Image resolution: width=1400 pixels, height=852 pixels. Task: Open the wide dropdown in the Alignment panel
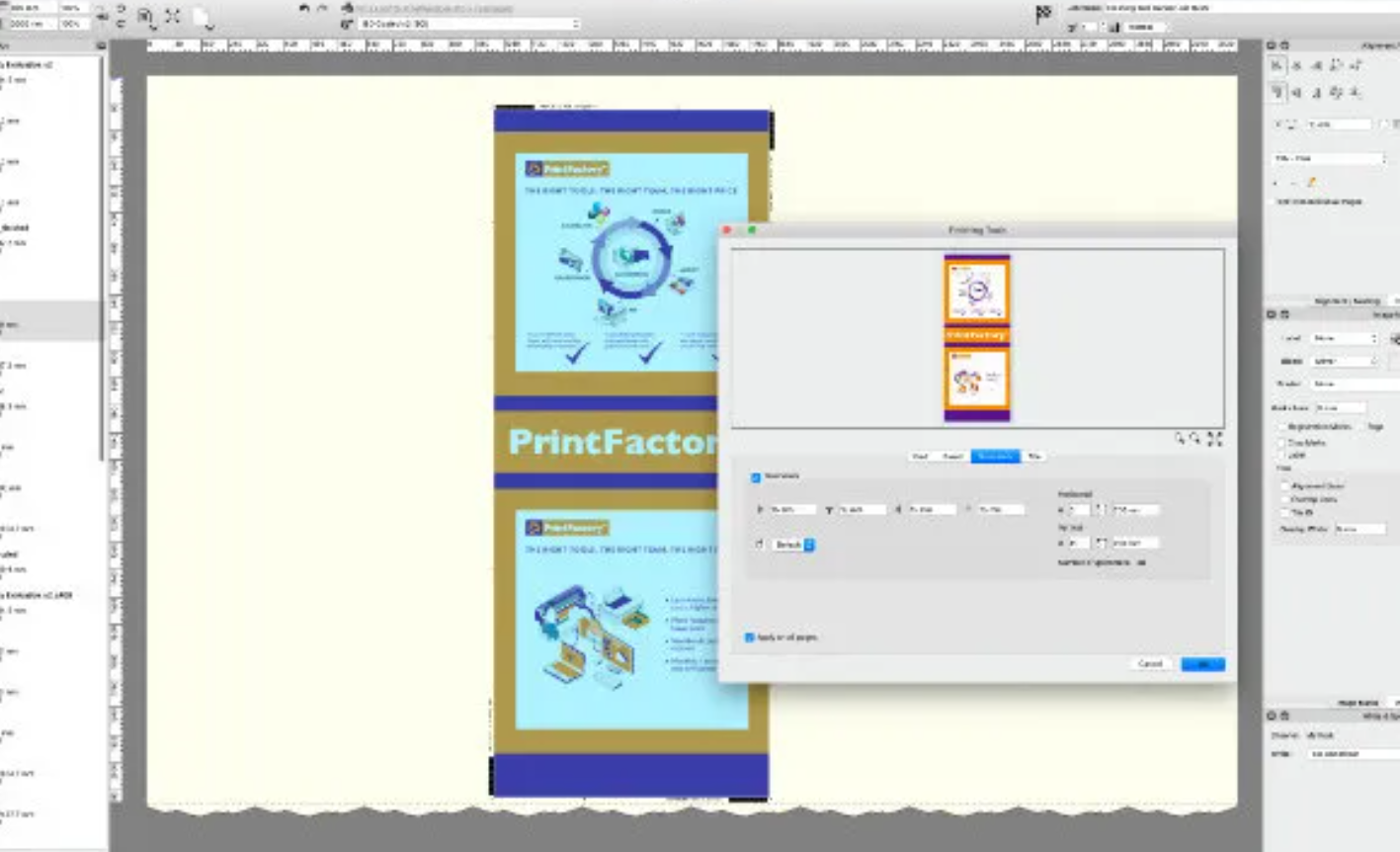click(1329, 158)
